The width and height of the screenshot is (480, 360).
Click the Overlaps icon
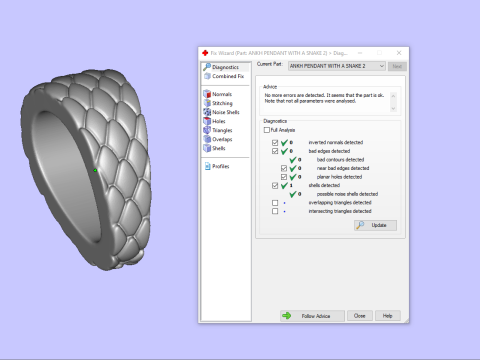pyautogui.click(x=207, y=139)
